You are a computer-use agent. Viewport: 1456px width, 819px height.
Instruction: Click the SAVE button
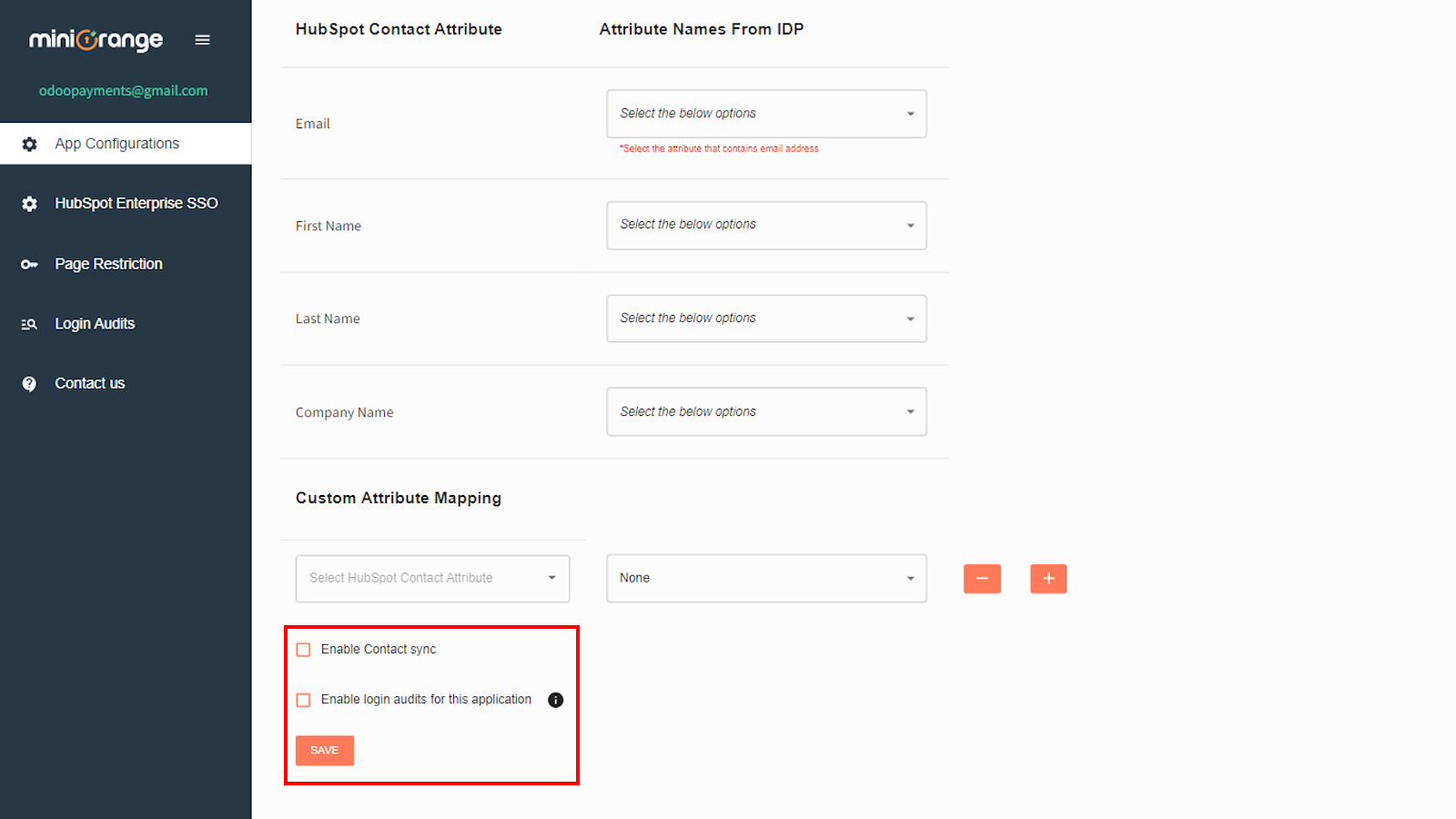pos(324,750)
